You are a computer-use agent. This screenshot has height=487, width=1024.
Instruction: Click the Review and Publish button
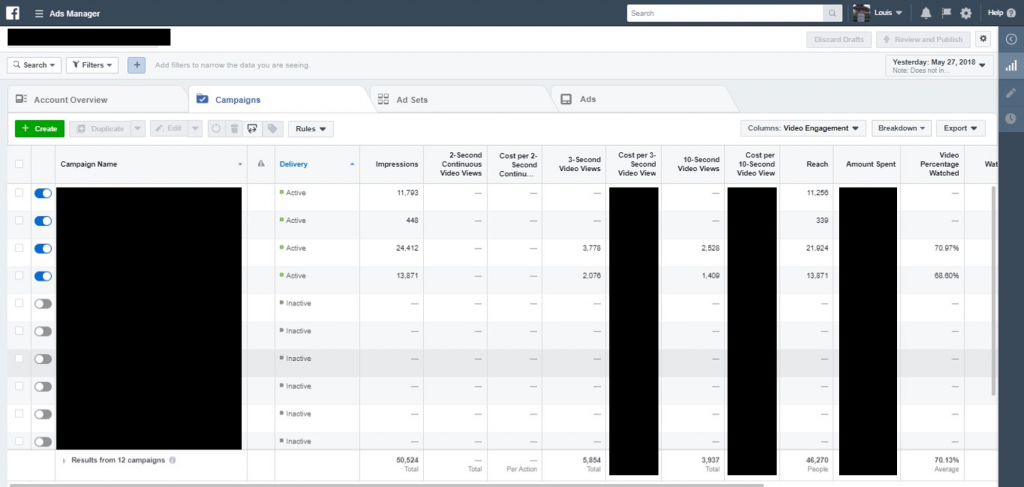(923, 39)
